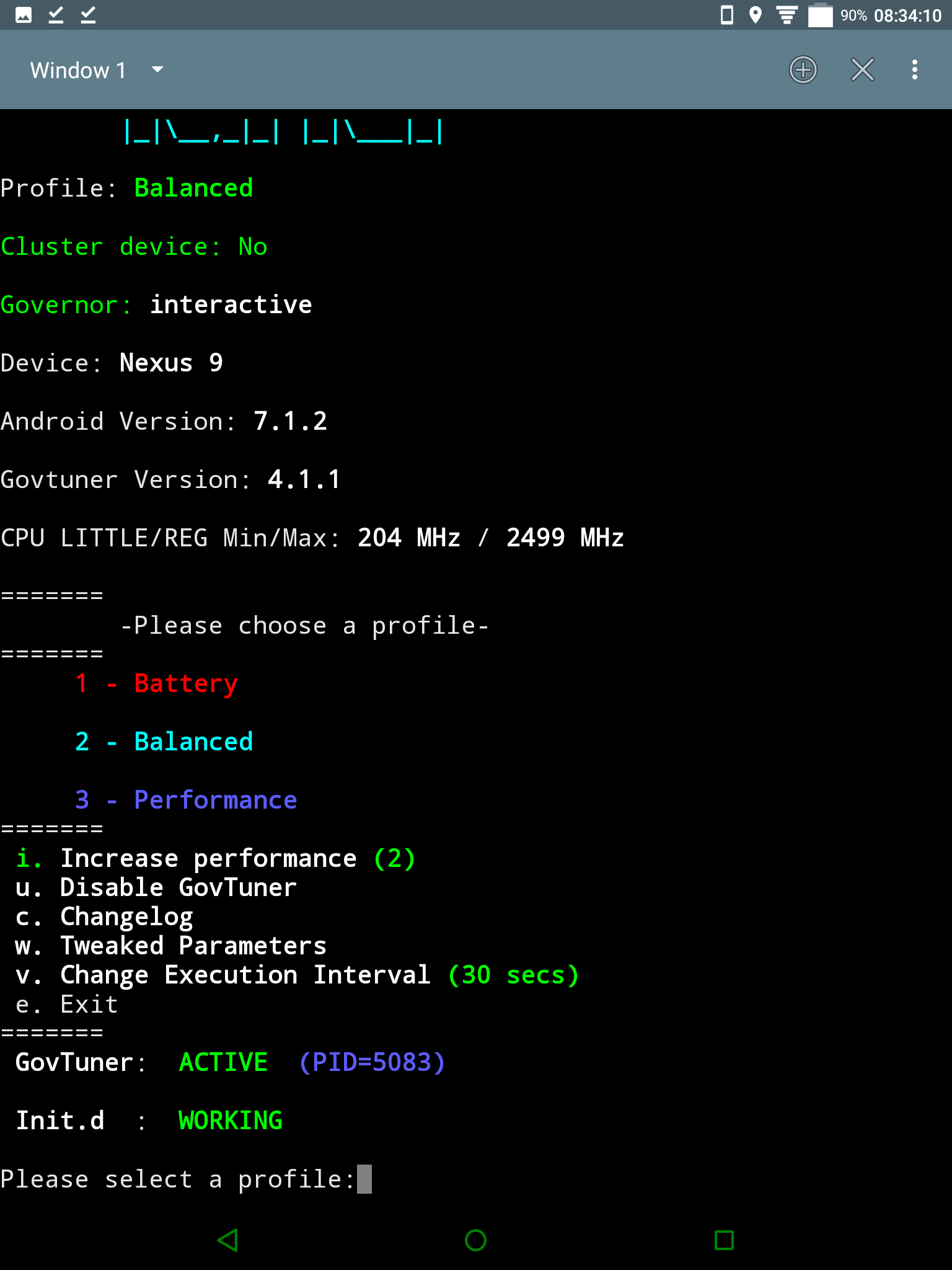The image size is (952, 1270).
Task: Tap the Android home navigation button
Action: coord(475,1240)
